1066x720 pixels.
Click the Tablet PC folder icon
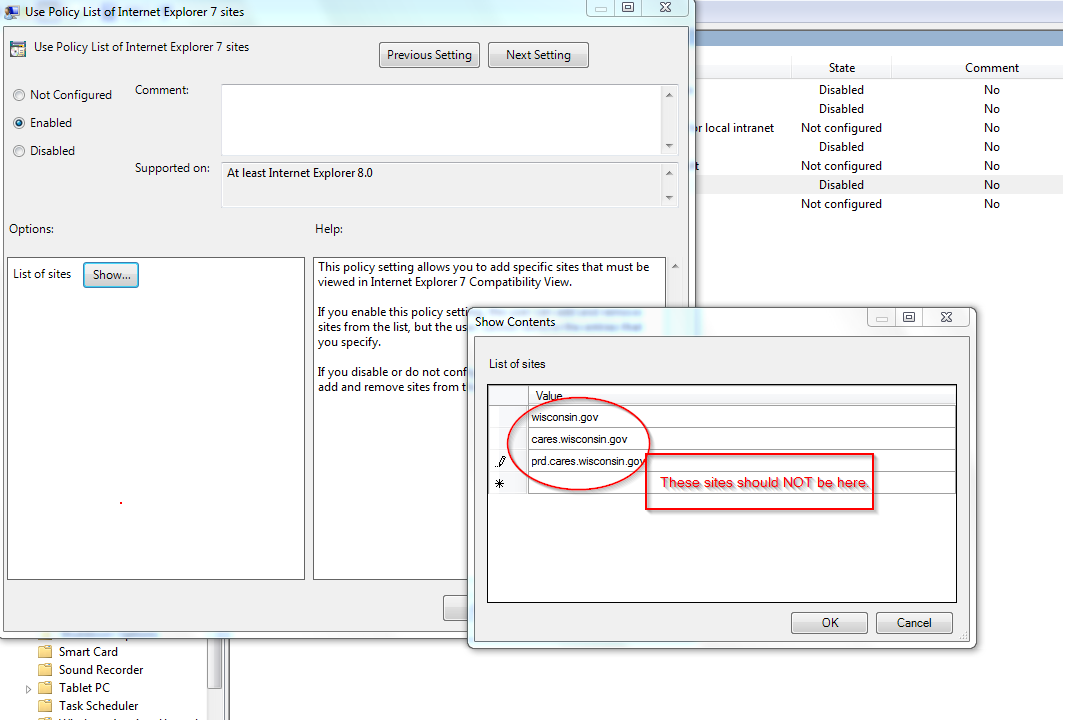coord(46,687)
